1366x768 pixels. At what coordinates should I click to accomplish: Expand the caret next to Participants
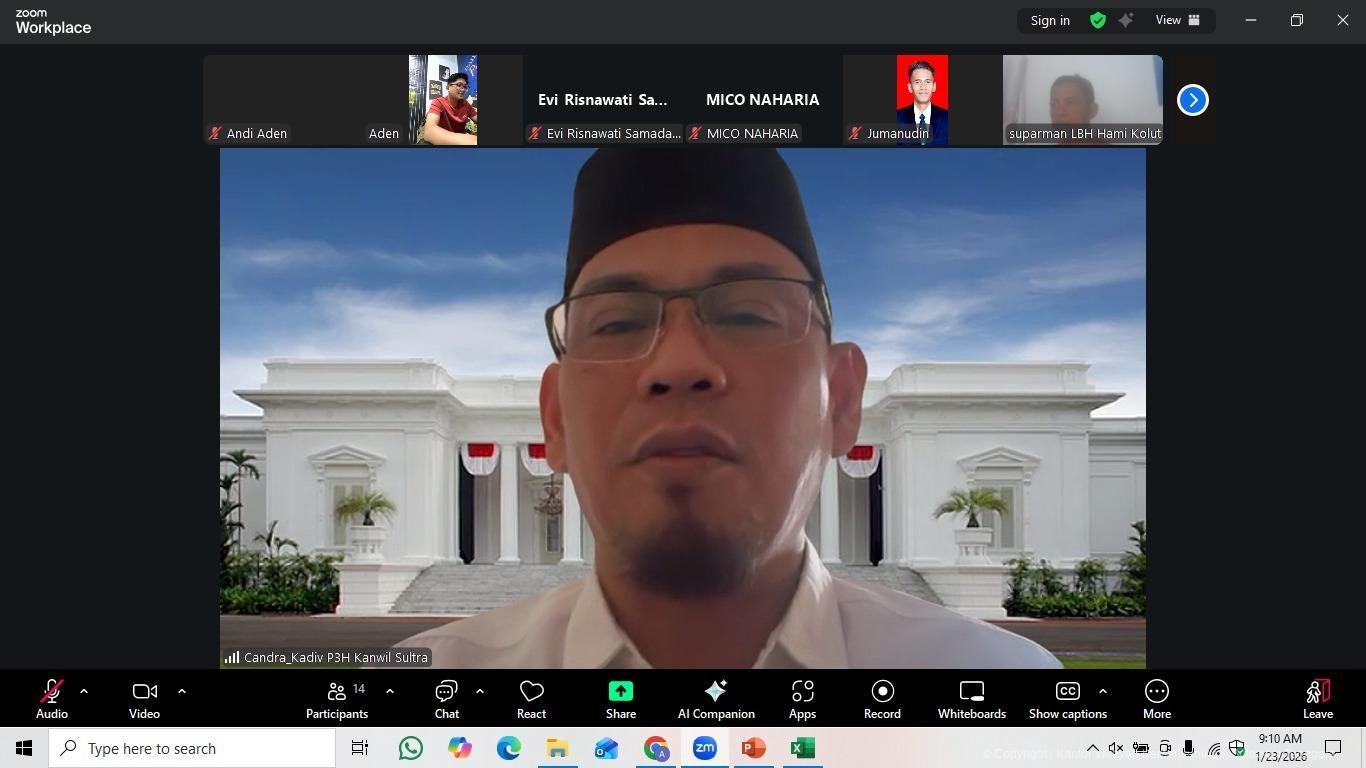tap(390, 691)
